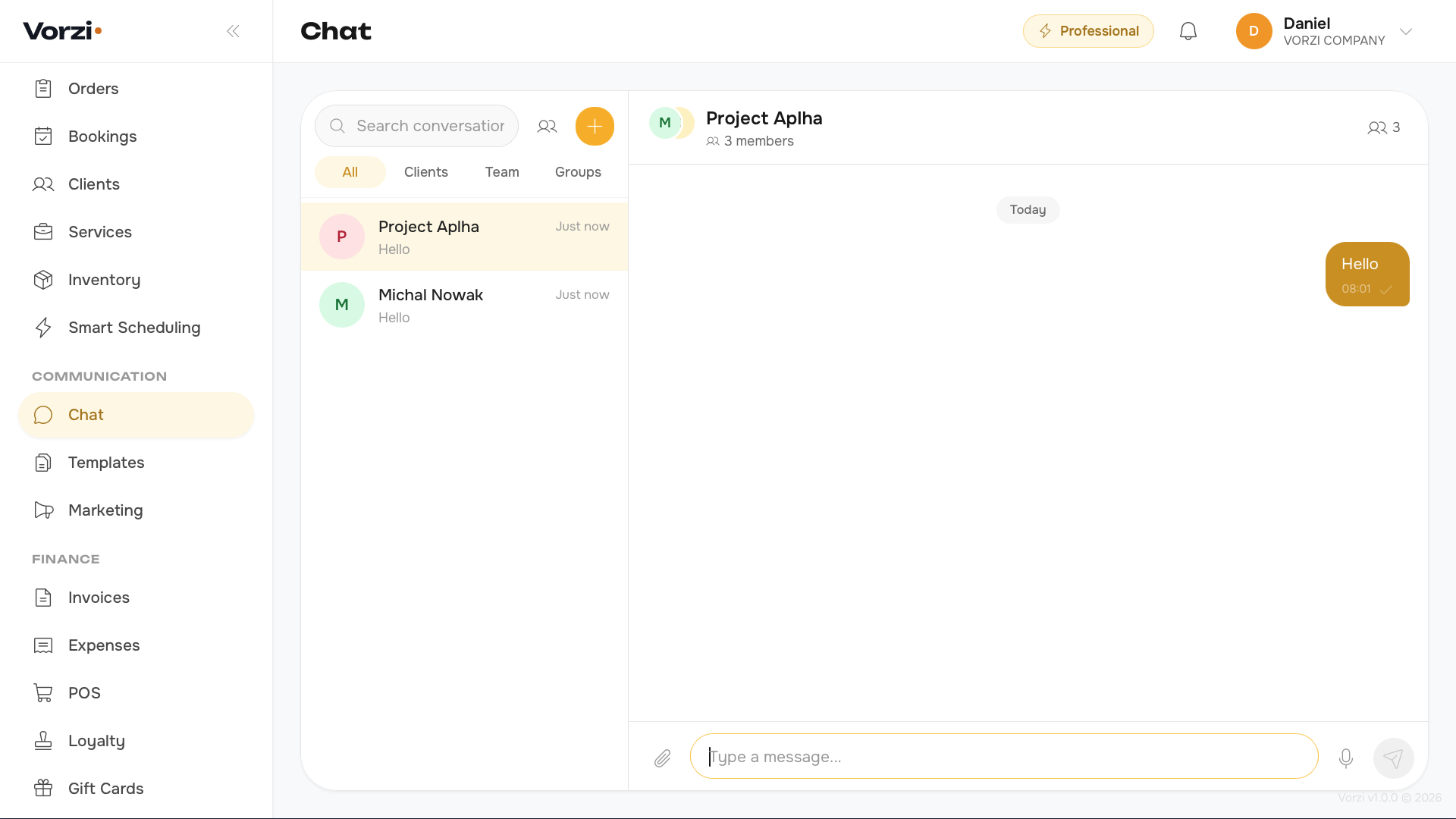The image size is (1456, 819).
Task: Open Marketing section
Action: pyautogui.click(x=136, y=510)
